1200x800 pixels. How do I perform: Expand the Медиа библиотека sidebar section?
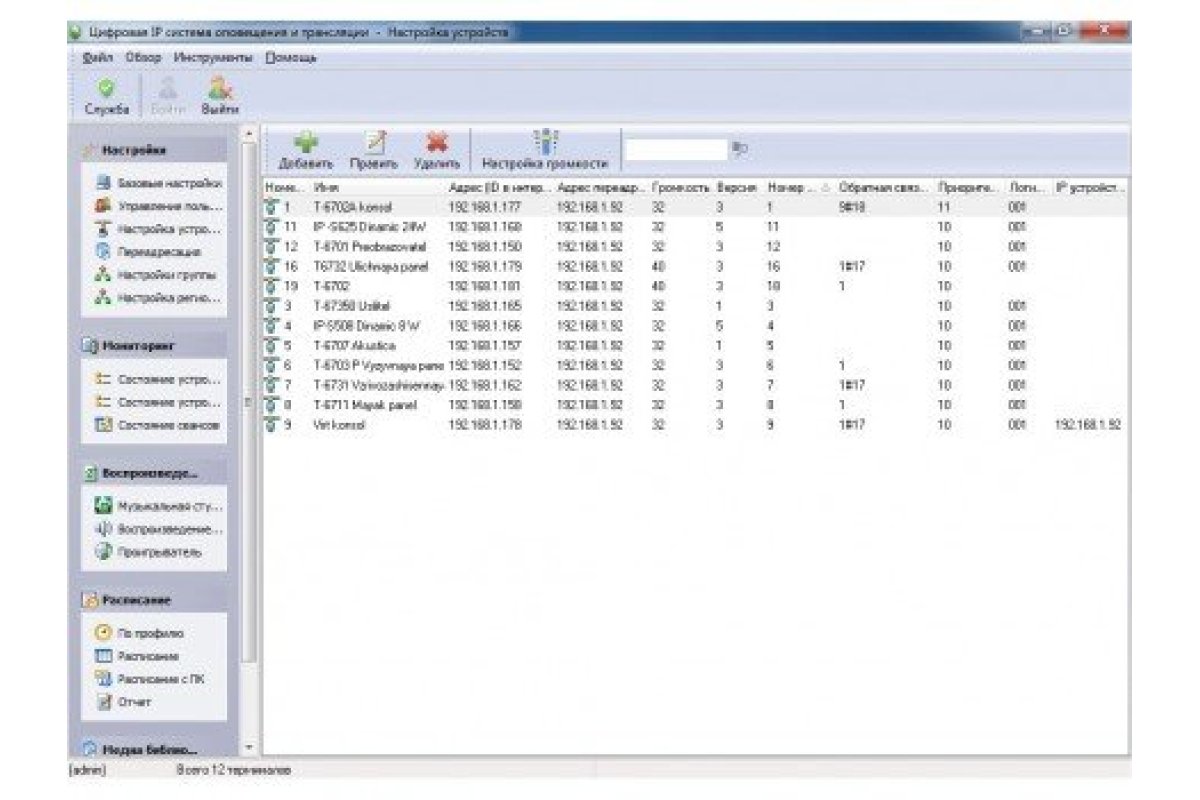pos(154,748)
